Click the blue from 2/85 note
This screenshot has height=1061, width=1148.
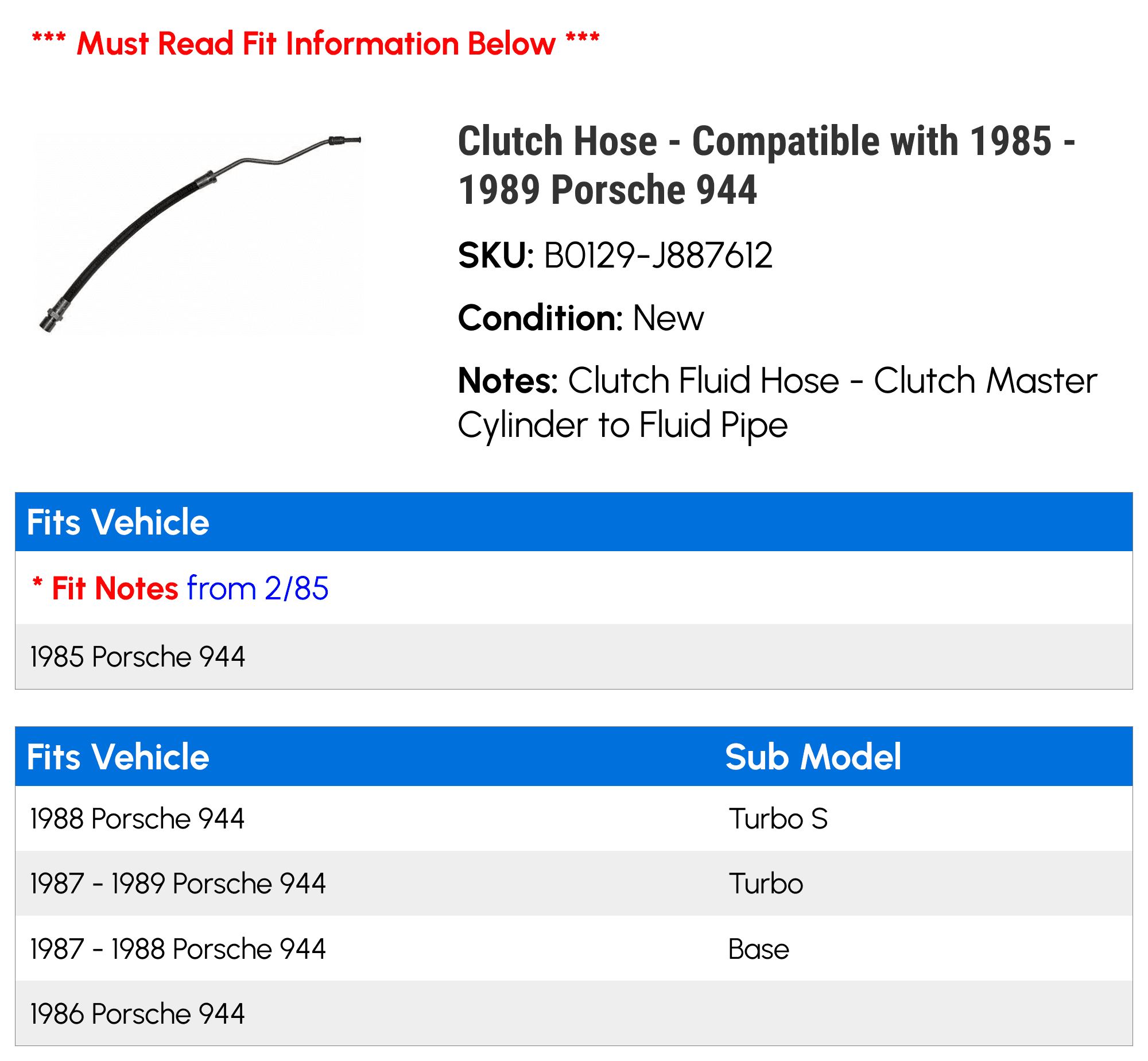258,588
